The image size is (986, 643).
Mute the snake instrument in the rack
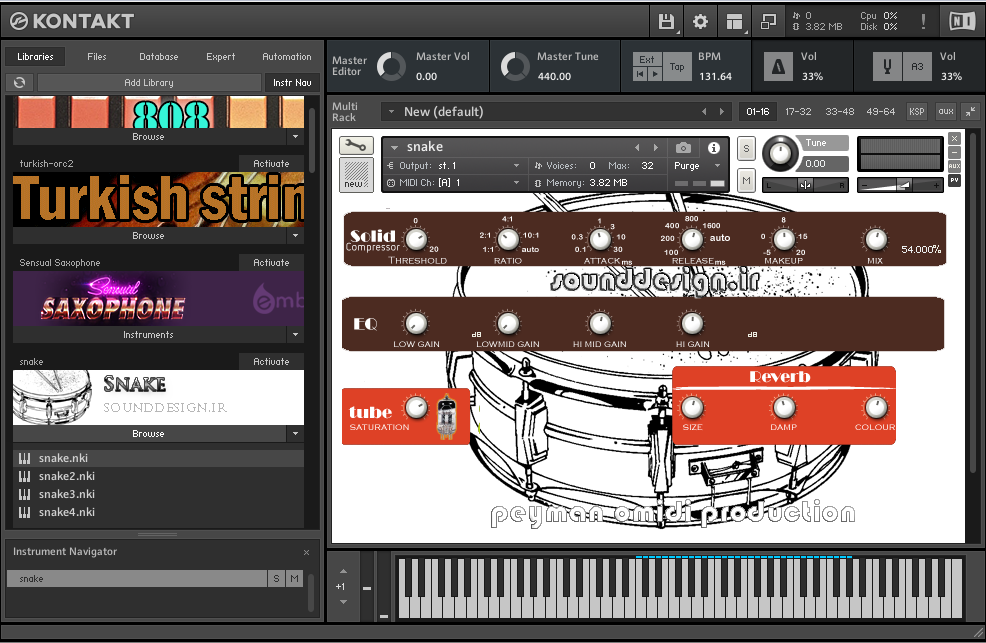[x=746, y=181]
